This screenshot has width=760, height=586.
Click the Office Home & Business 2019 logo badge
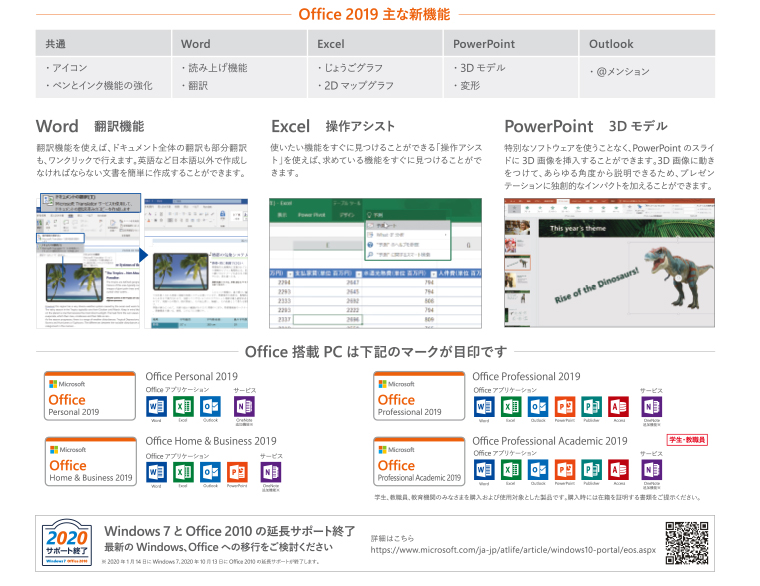point(91,461)
